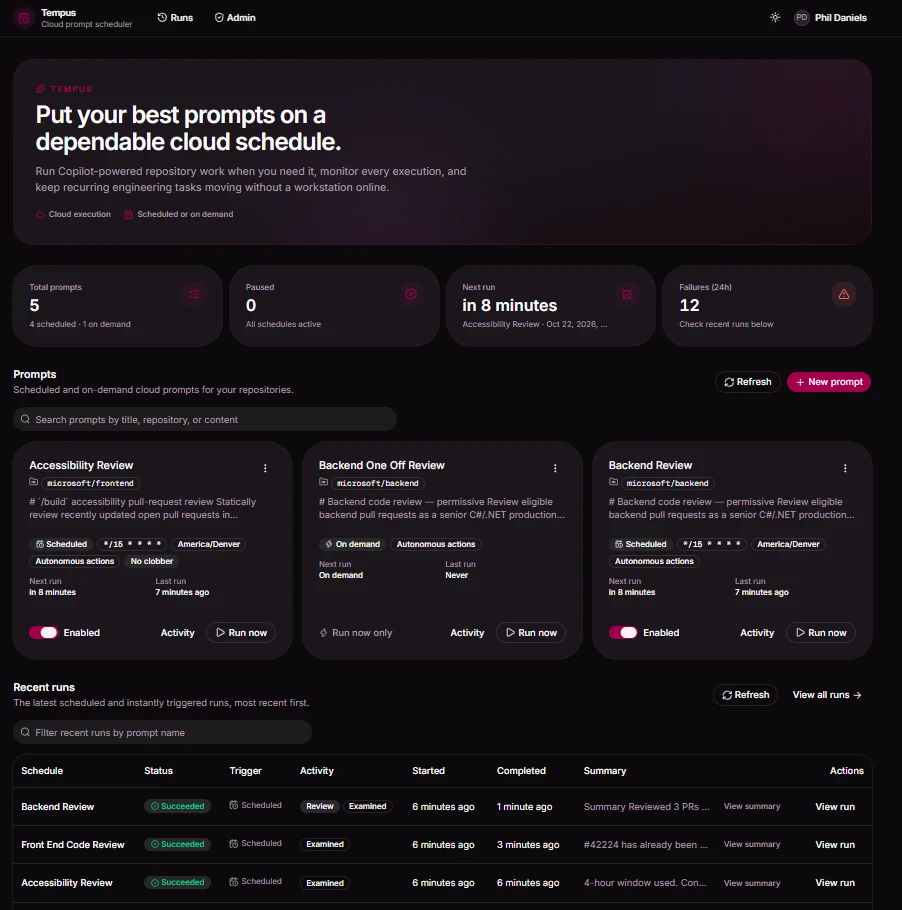Click the On demand badge on Backend One Off Review
Screen dimensions: 902x910
click(352, 544)
